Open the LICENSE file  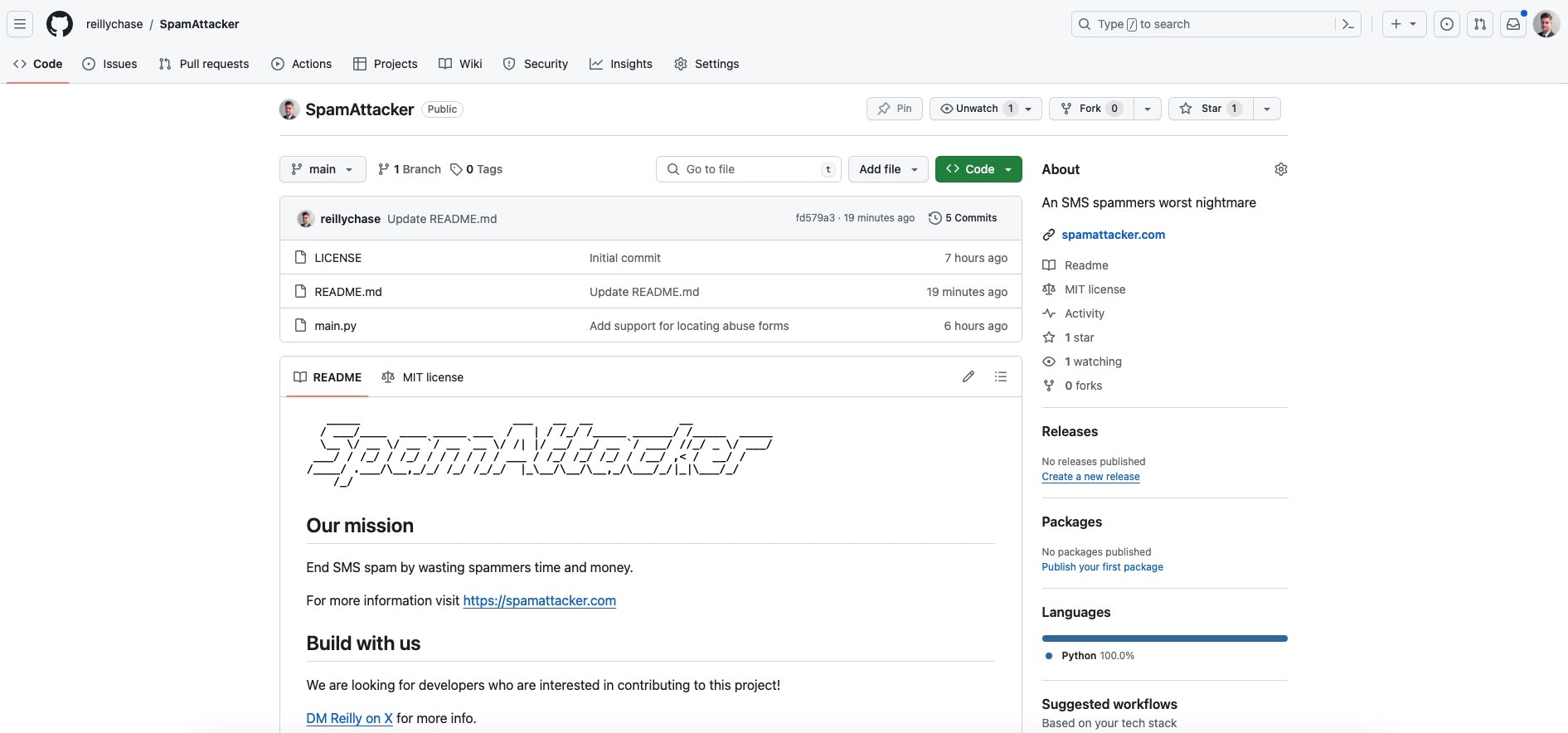[338, 258]
